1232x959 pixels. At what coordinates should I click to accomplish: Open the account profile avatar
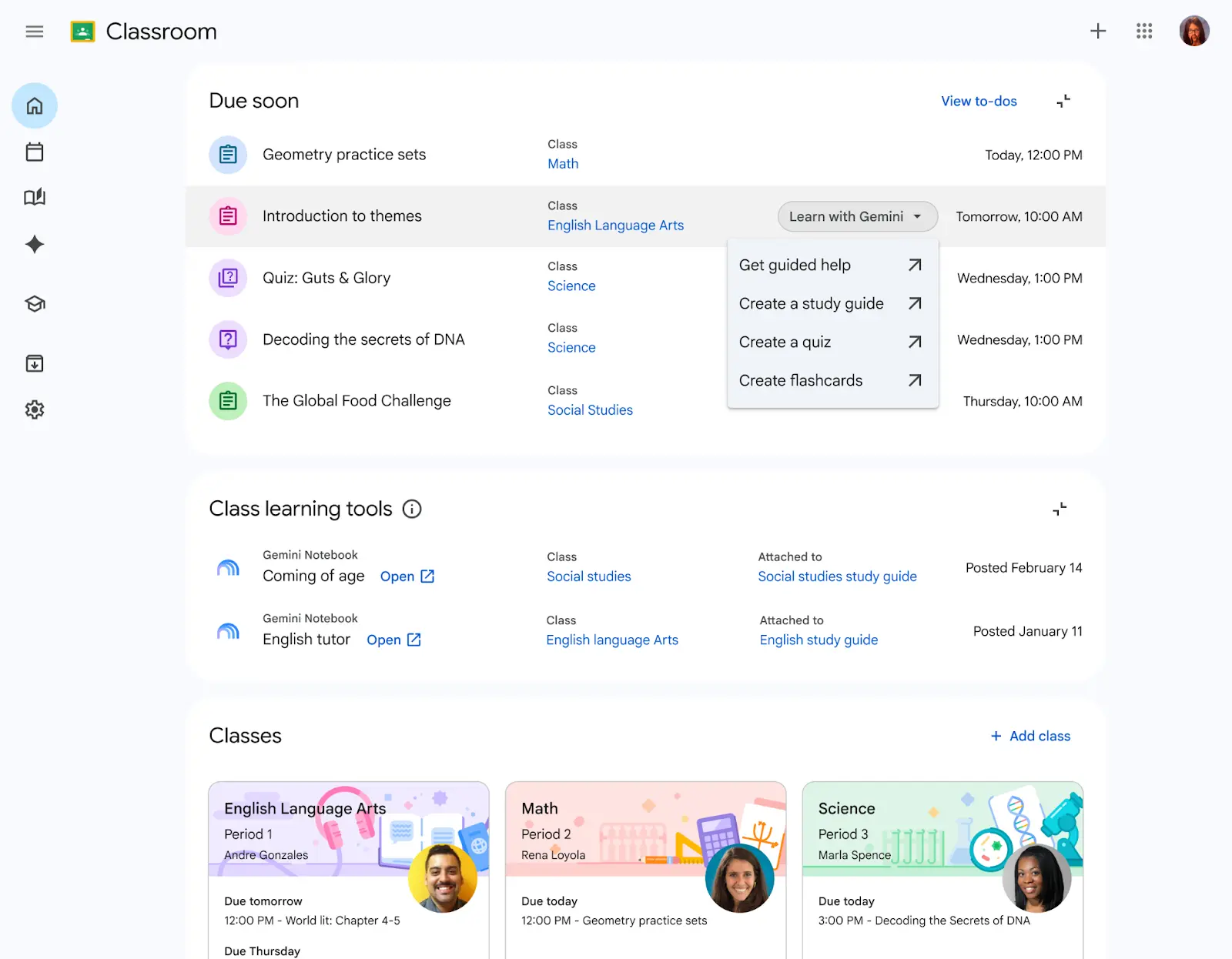(x=1194, y=31)
